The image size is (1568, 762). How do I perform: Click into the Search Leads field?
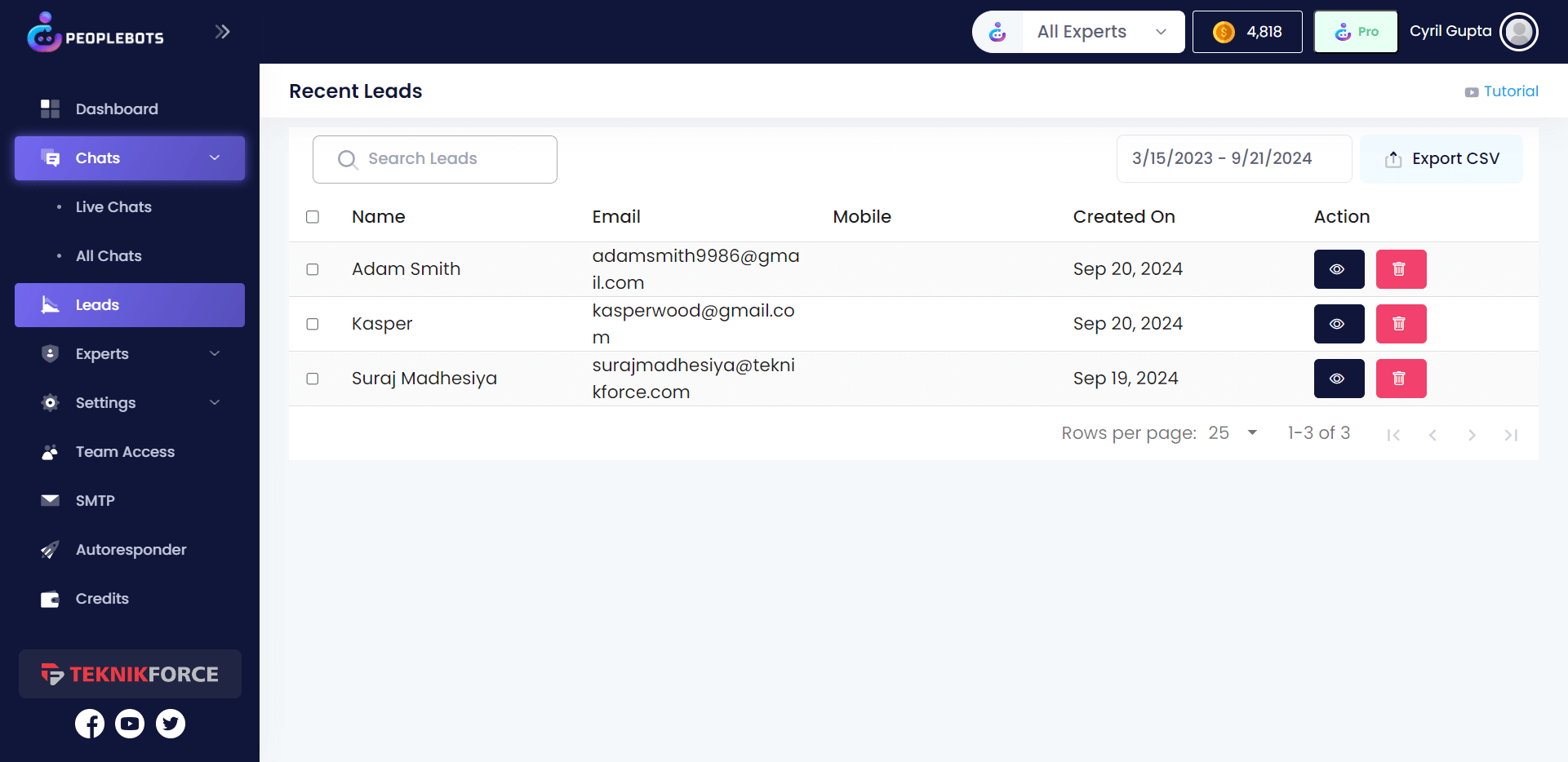(x=435, y=159)
